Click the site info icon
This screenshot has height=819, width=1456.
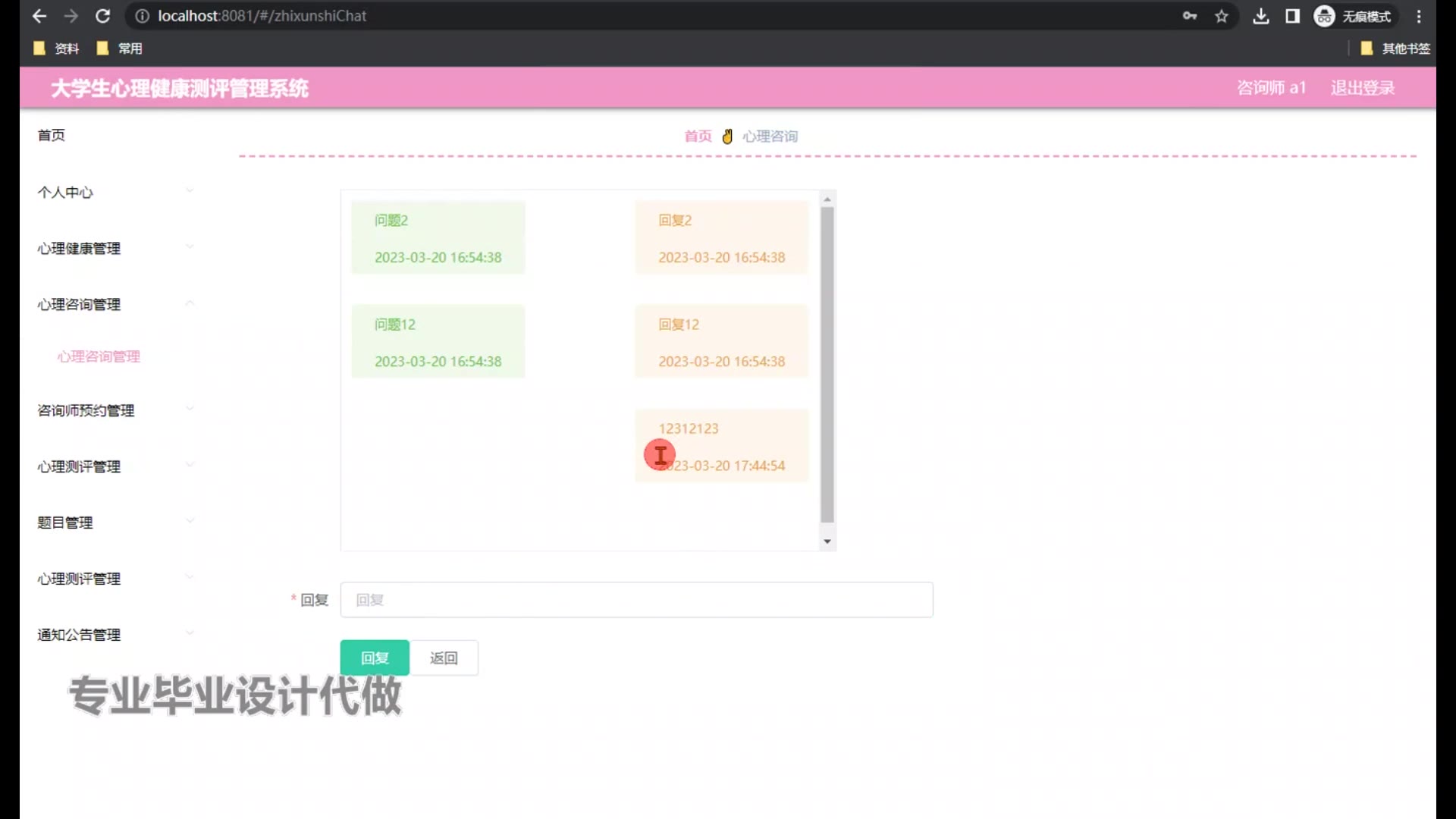point(142,16)
